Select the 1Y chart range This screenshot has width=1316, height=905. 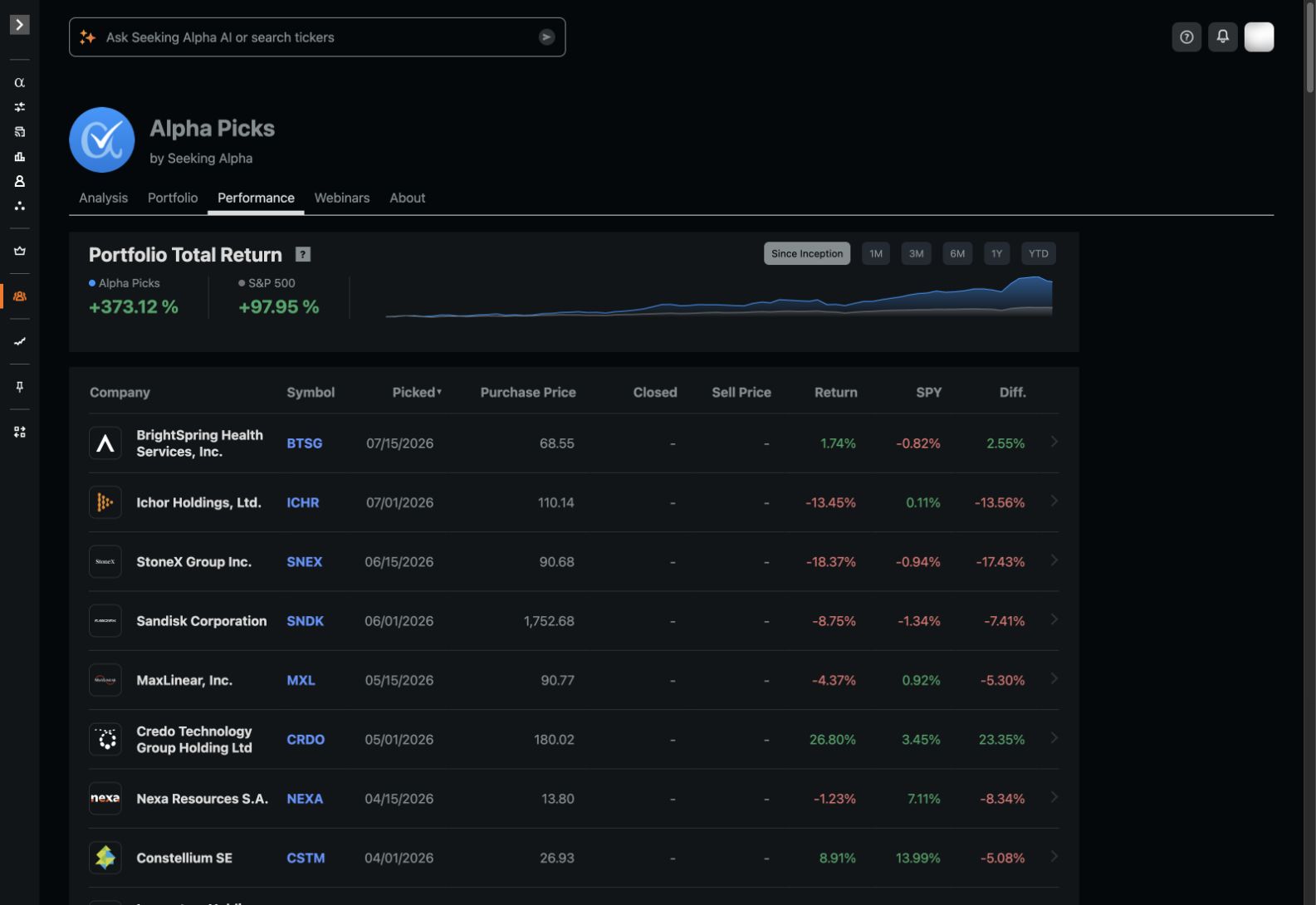(996, 253)
